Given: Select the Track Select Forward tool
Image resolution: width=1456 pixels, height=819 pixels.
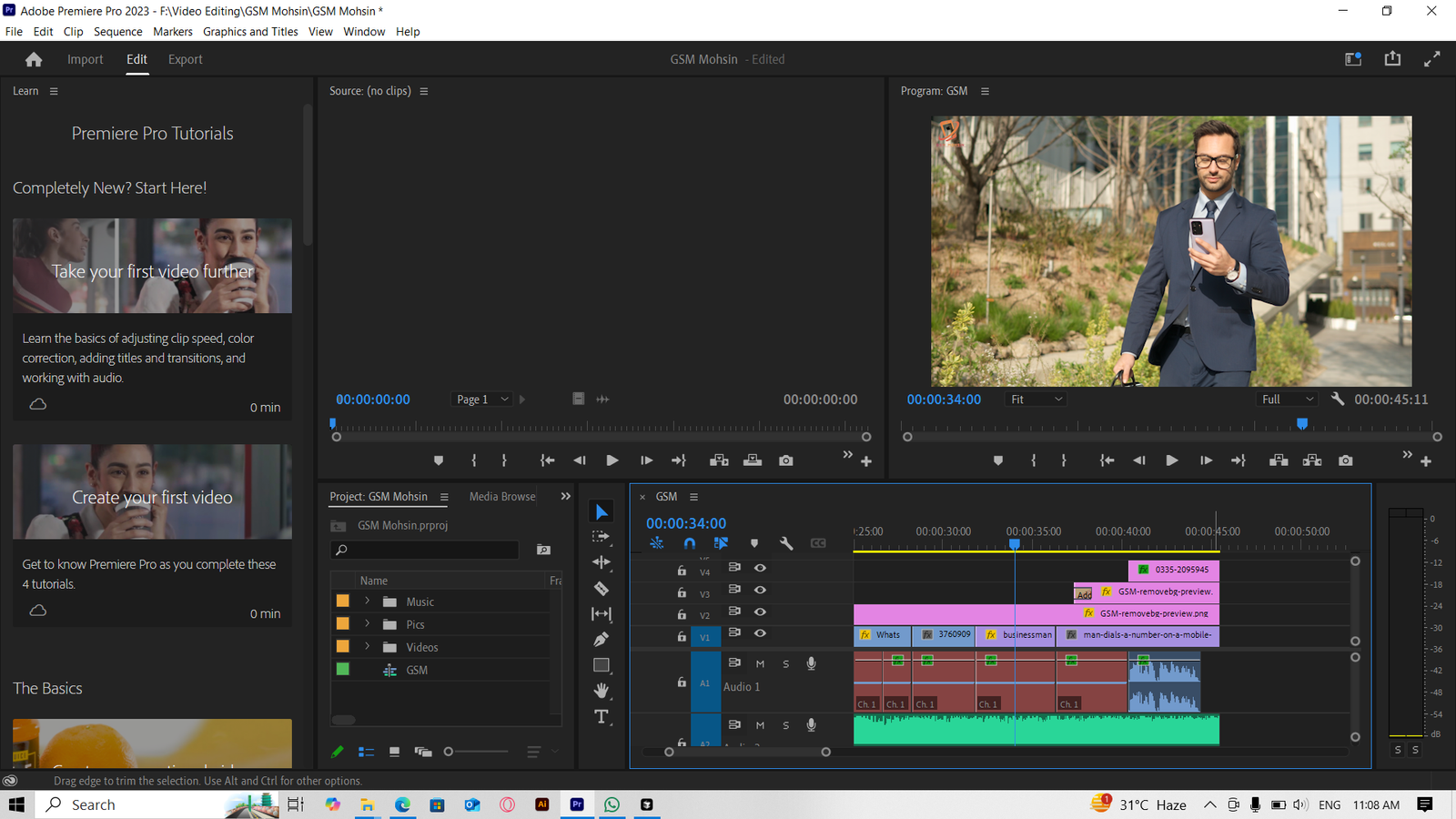Looking at the screenshot, I should (x=602, y=537).
